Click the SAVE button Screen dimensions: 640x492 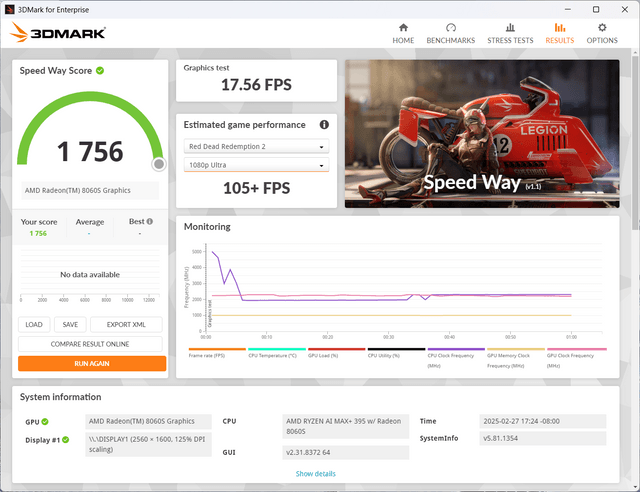click(70, 325)
